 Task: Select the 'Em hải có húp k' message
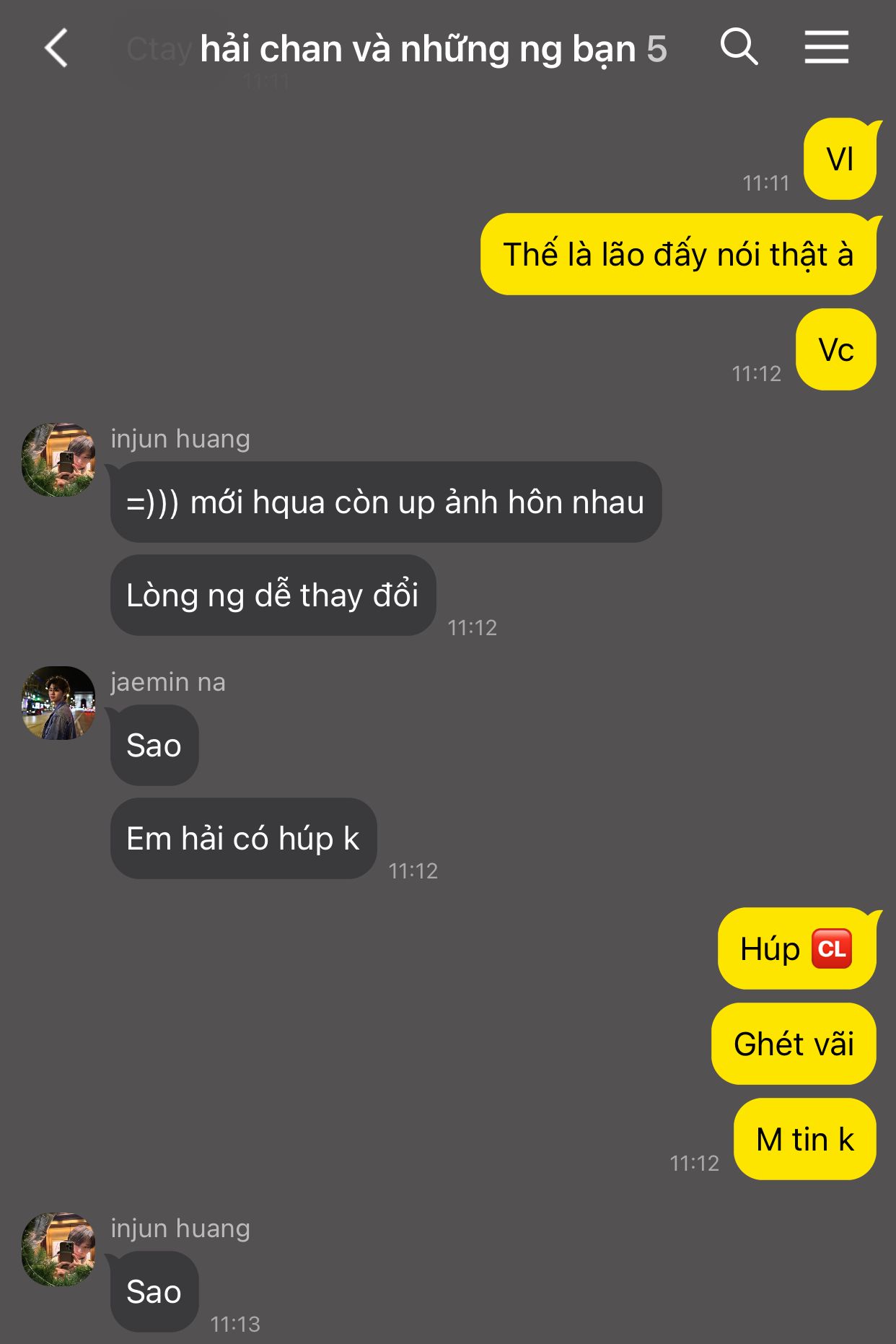[x=243, y=839]
